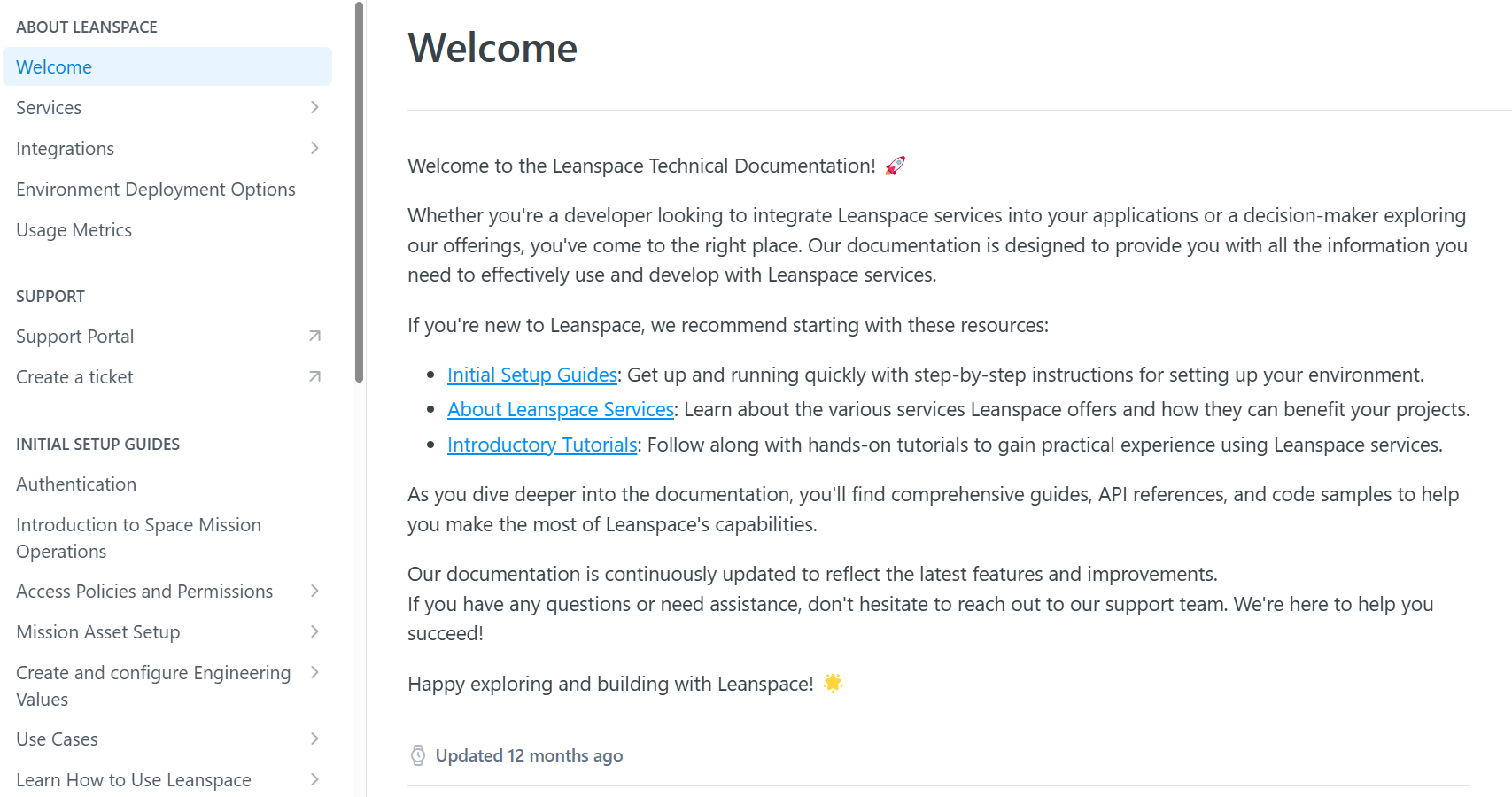Open the Integrations sidebar page

[x=66, y=149]
